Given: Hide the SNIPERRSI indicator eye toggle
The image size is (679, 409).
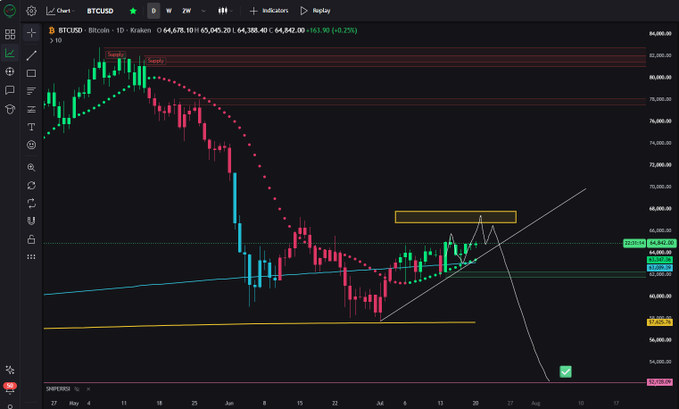Looking at the screenshot, I should (x=77, y=389).
